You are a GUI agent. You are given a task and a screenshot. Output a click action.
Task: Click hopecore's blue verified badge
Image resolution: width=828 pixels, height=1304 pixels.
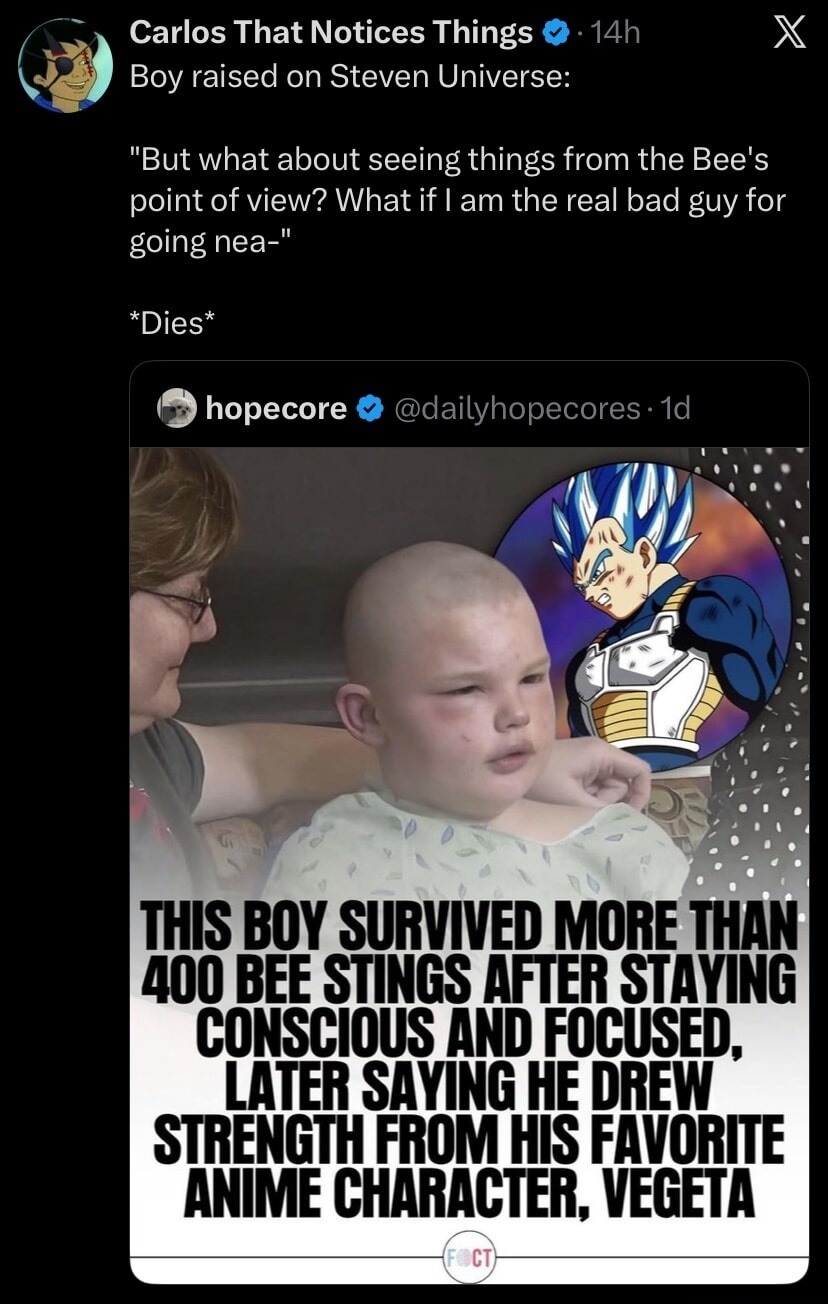[x=369, y=408]
